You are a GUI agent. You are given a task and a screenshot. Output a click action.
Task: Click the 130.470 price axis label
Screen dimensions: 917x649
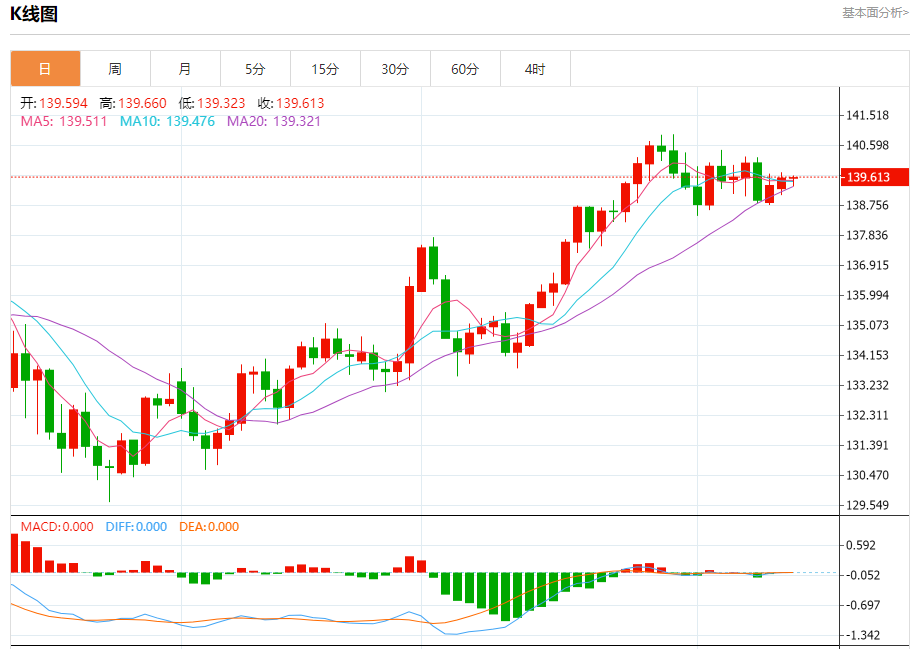pyautogui.click(x=867, y=475)
